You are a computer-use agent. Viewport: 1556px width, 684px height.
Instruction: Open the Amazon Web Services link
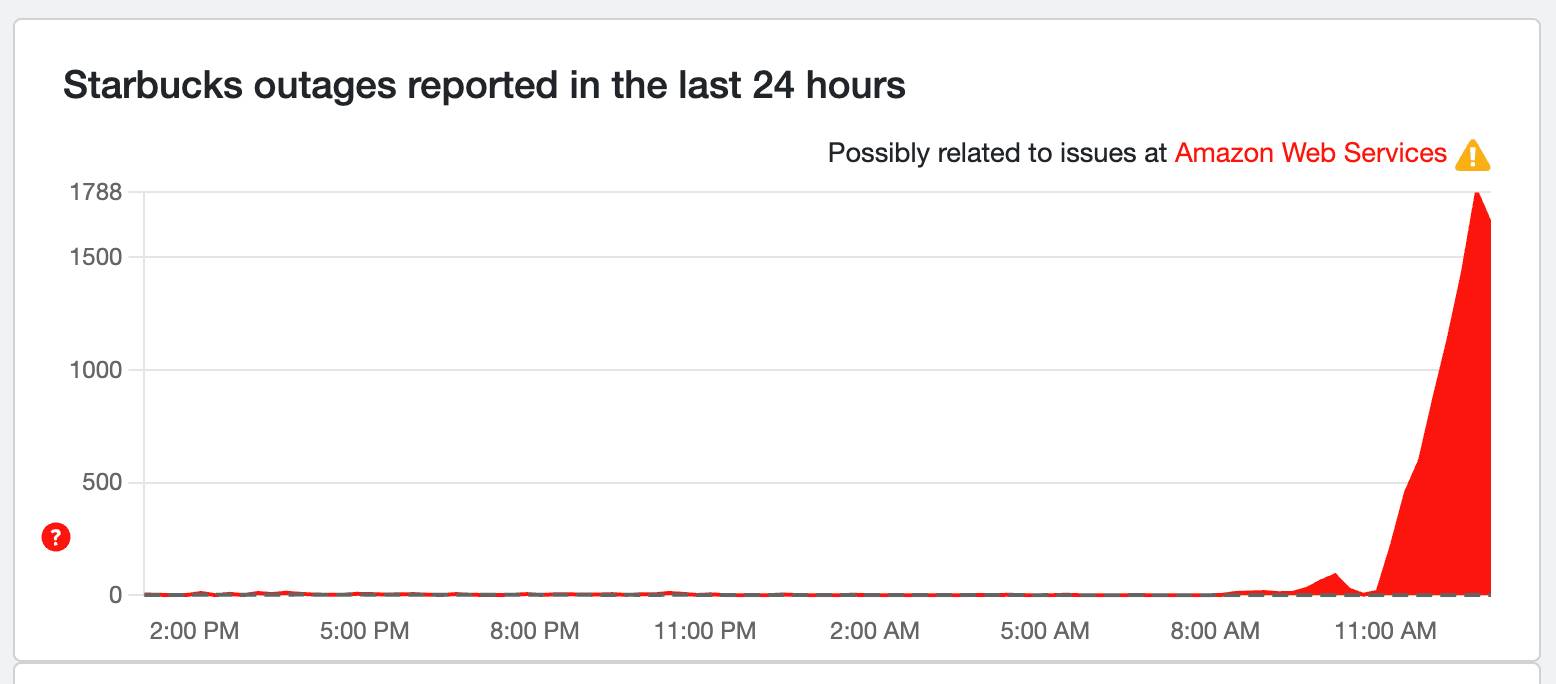click(x=1310, y=153)
